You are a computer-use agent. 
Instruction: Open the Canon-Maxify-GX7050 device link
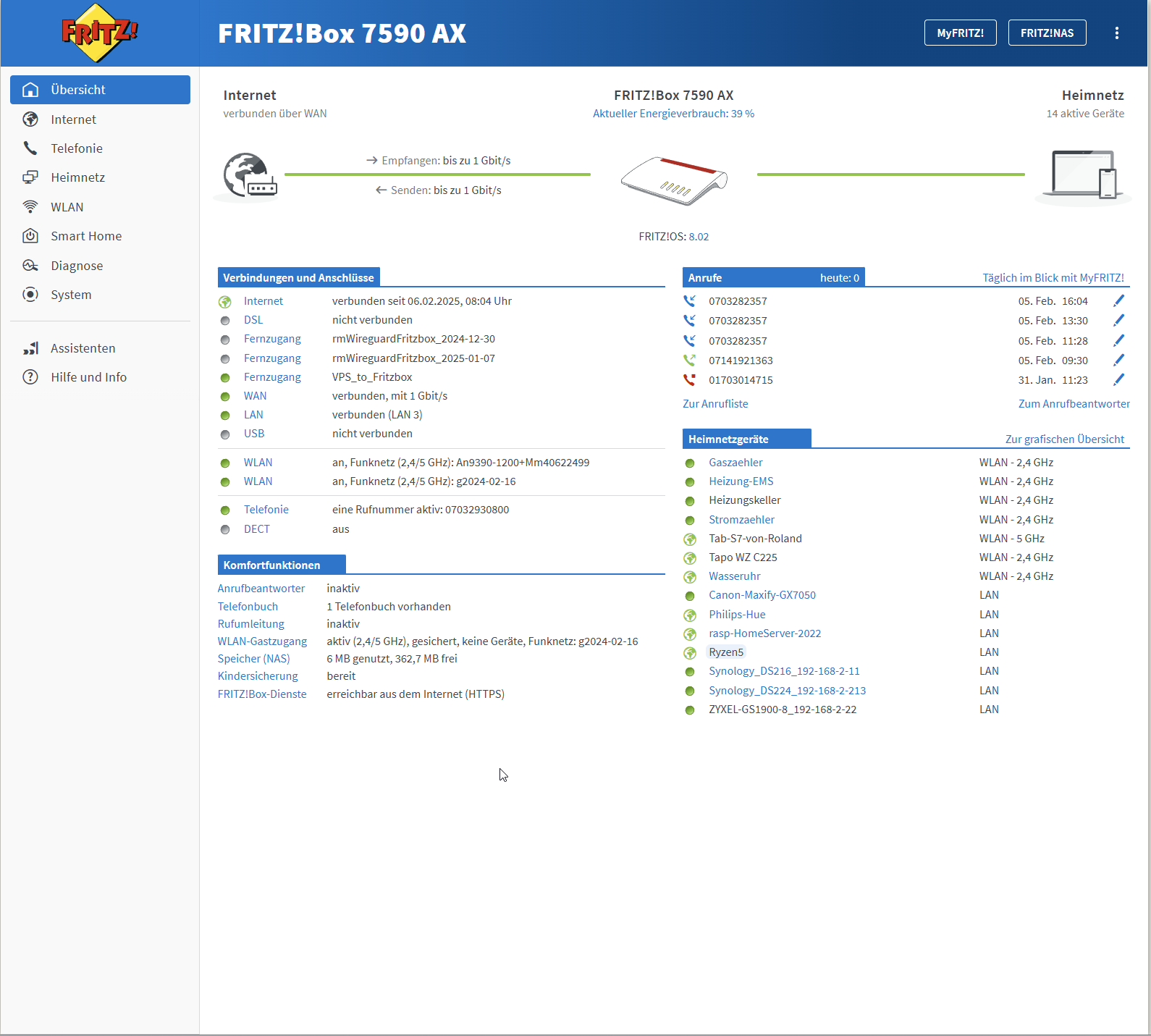click(x=762, y=595)
